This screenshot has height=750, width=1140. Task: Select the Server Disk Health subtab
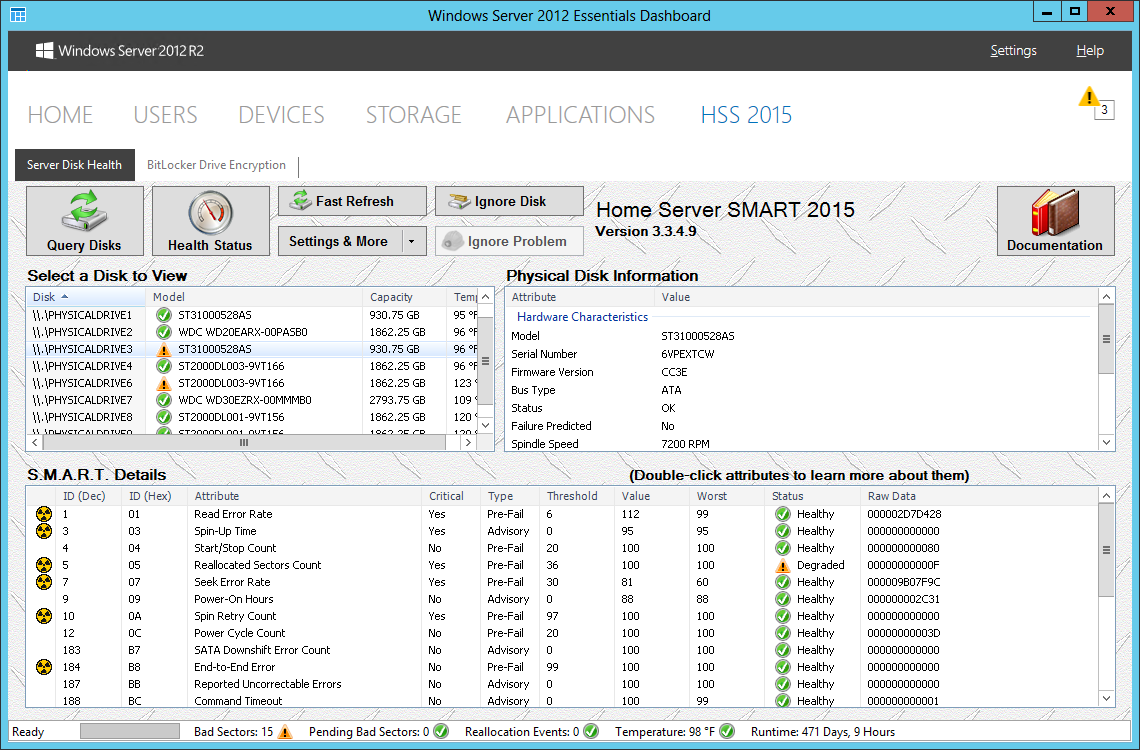[x=74, y=165]
